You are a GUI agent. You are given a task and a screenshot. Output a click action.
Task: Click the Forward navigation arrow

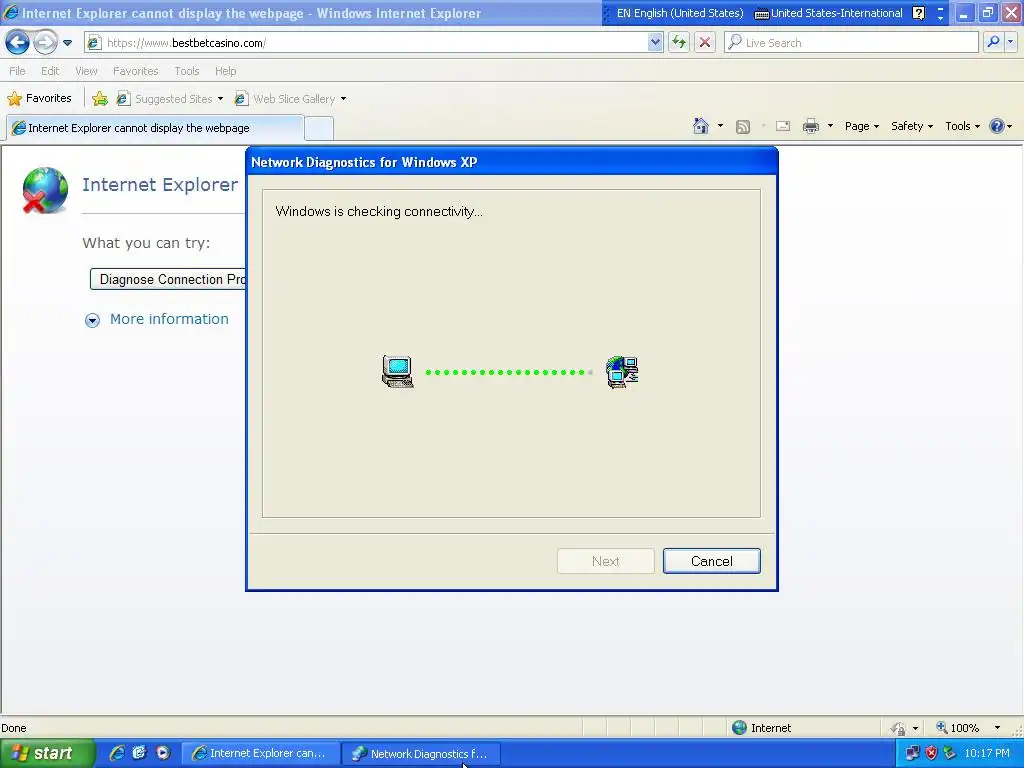pyautogui.click(x=45, y=43)
